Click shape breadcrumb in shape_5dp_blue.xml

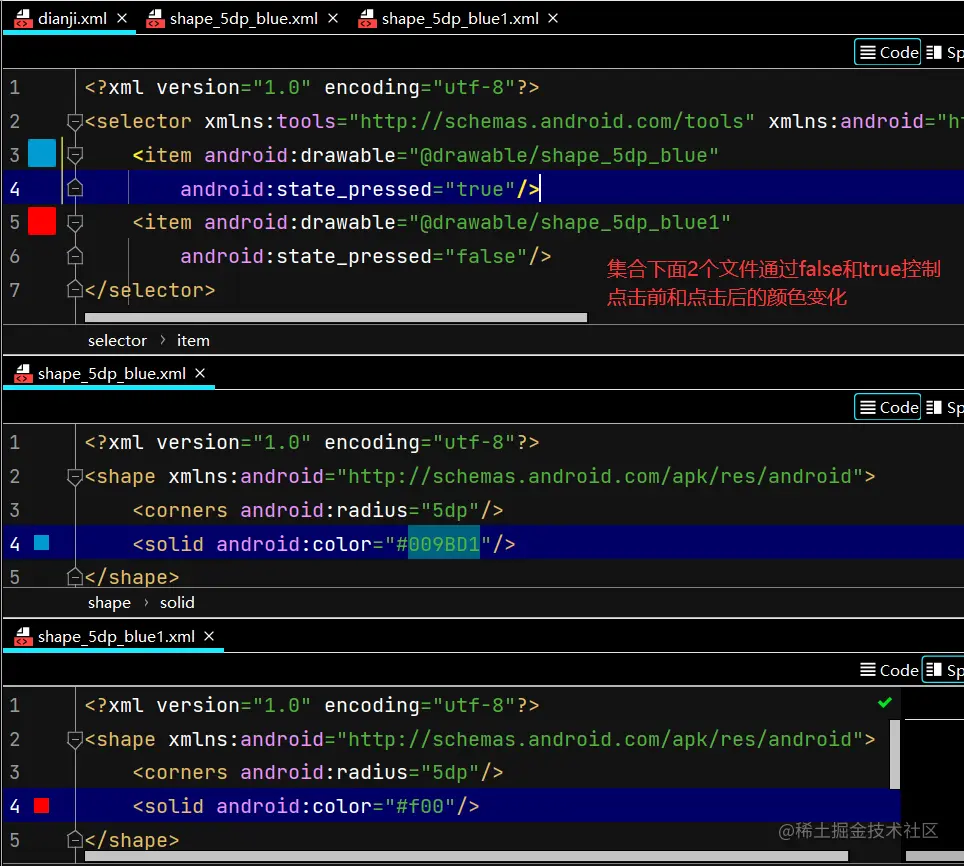[109, 603]
